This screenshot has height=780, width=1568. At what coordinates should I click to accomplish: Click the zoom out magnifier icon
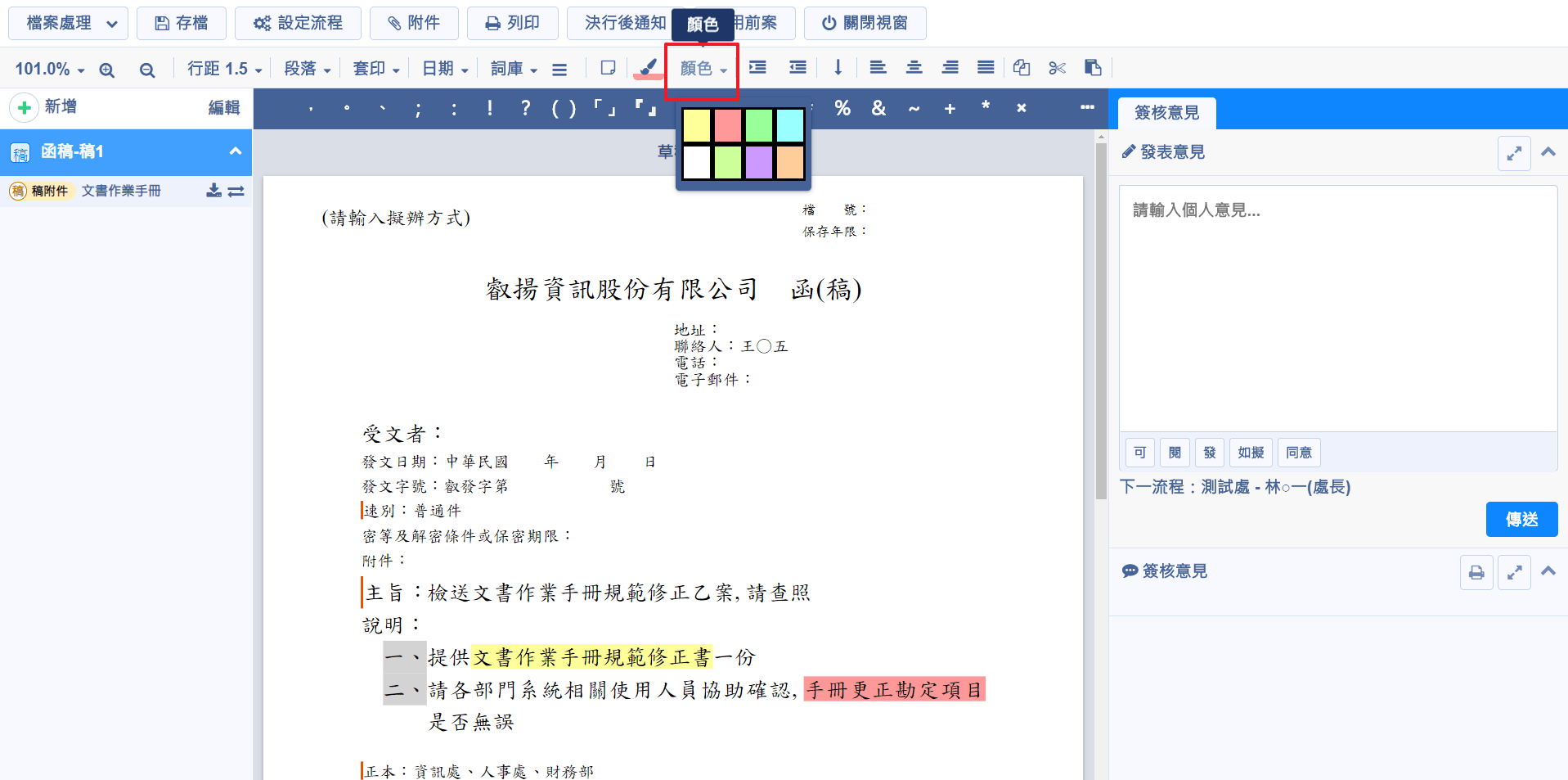pyautogui.click(x=147, y=70)
